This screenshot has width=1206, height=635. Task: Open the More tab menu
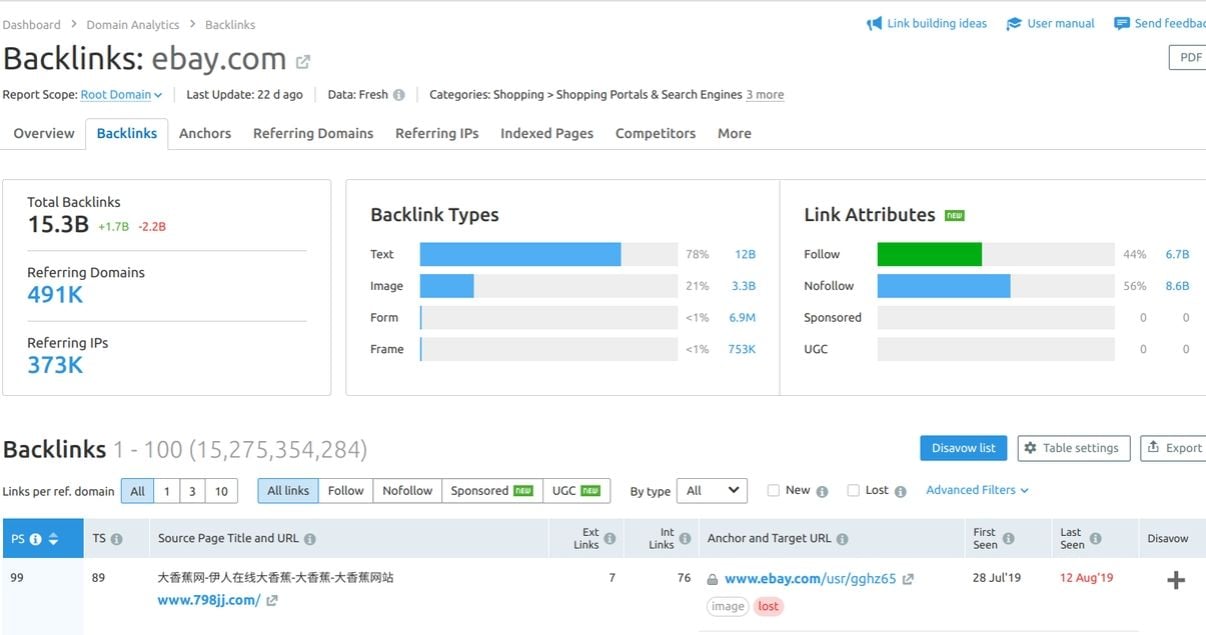(x=734, y=133)
